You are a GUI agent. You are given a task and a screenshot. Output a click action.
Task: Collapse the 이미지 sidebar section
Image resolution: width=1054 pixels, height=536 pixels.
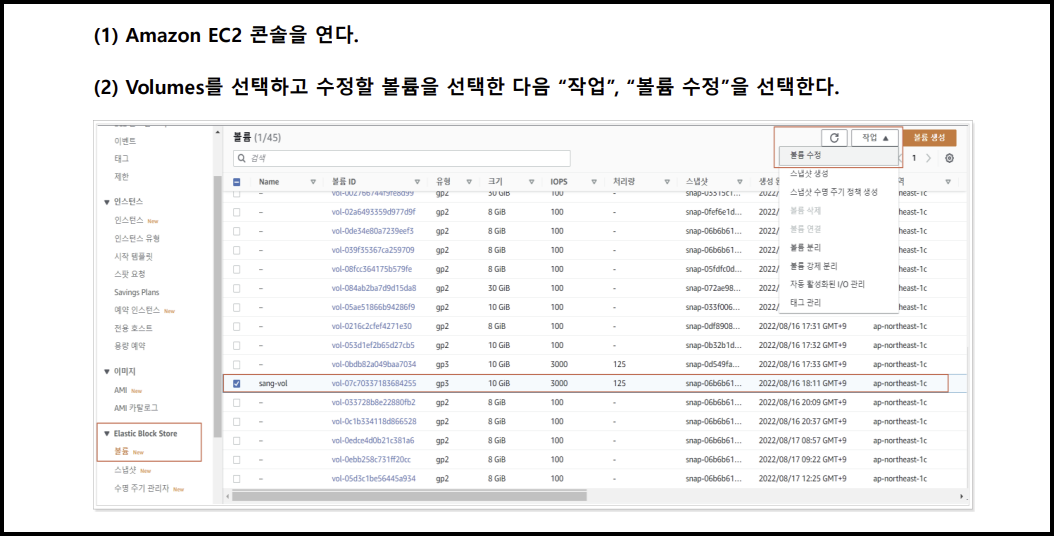click(x=107, y=371)
